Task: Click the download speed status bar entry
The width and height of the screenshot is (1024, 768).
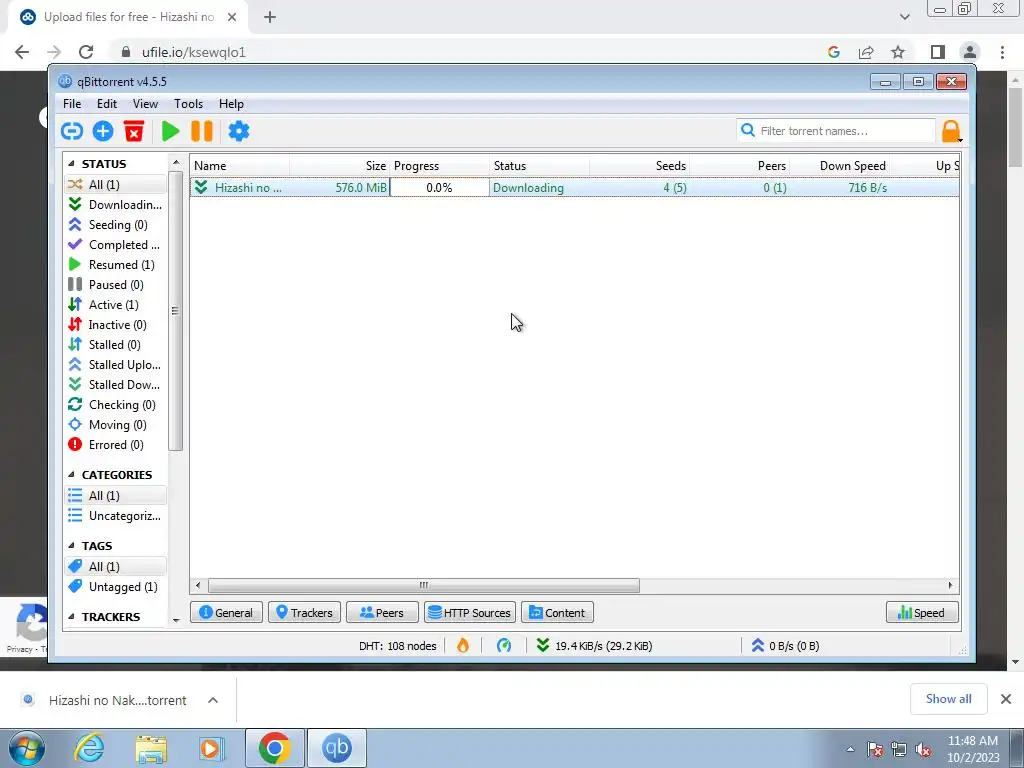Action: coord(594,646)
